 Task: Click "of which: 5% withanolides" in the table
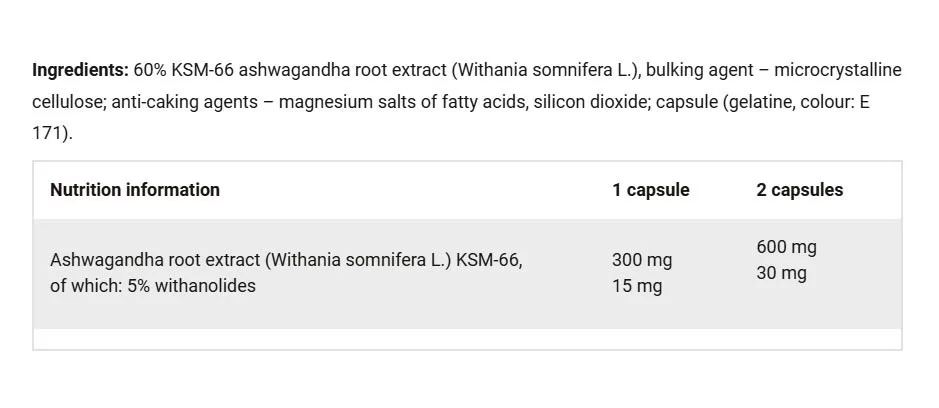click(x=153, y=286)
